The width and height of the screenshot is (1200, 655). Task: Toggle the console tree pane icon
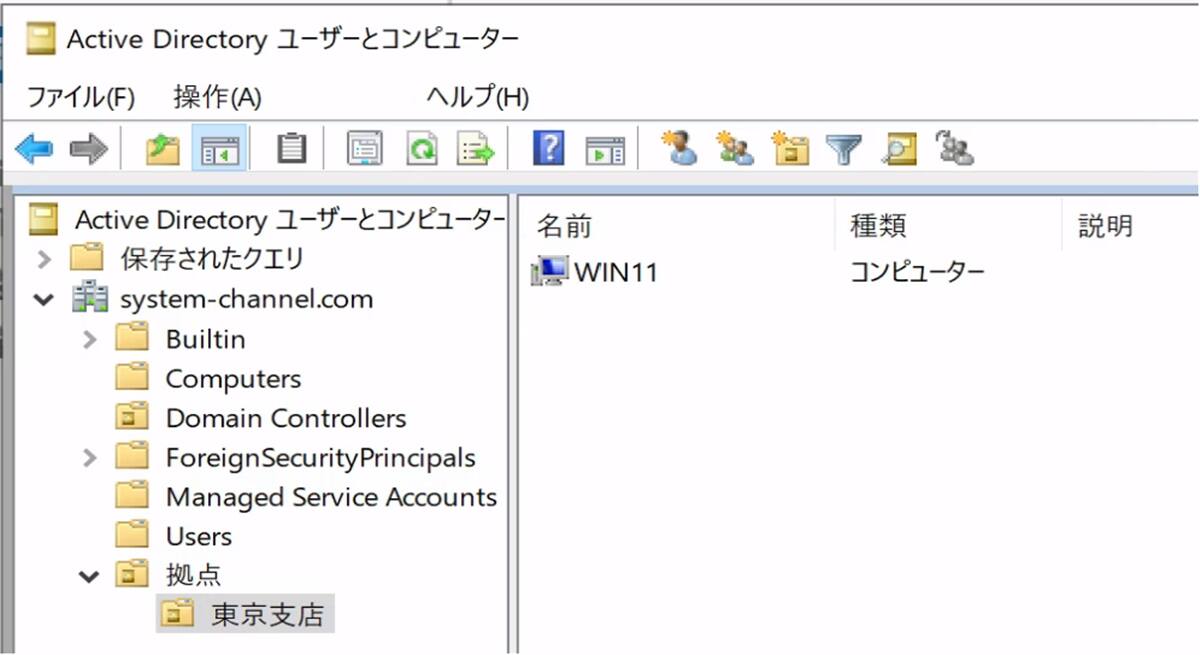[218, 150]
